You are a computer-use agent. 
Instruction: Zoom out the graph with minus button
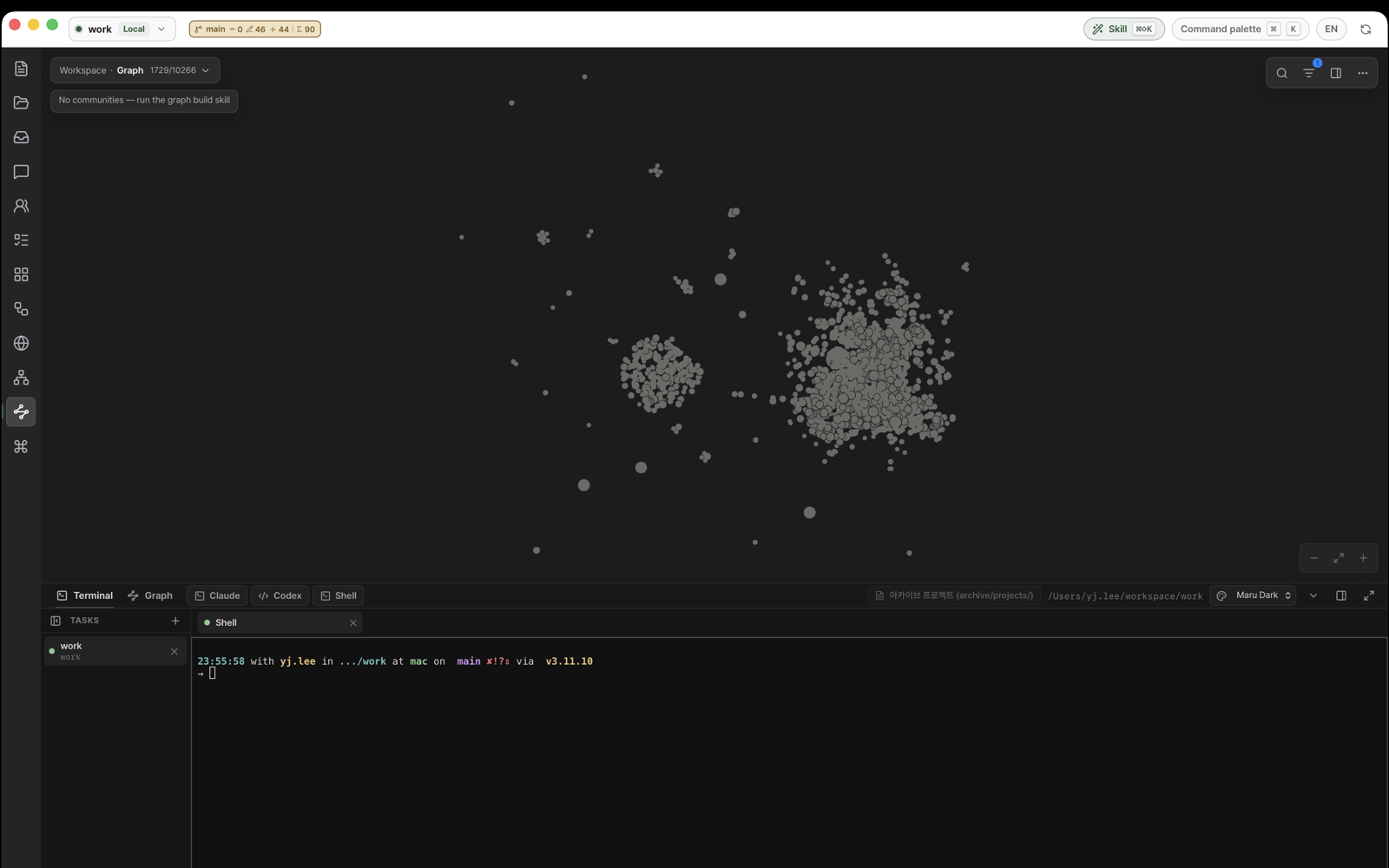(x=1314, y=558)
